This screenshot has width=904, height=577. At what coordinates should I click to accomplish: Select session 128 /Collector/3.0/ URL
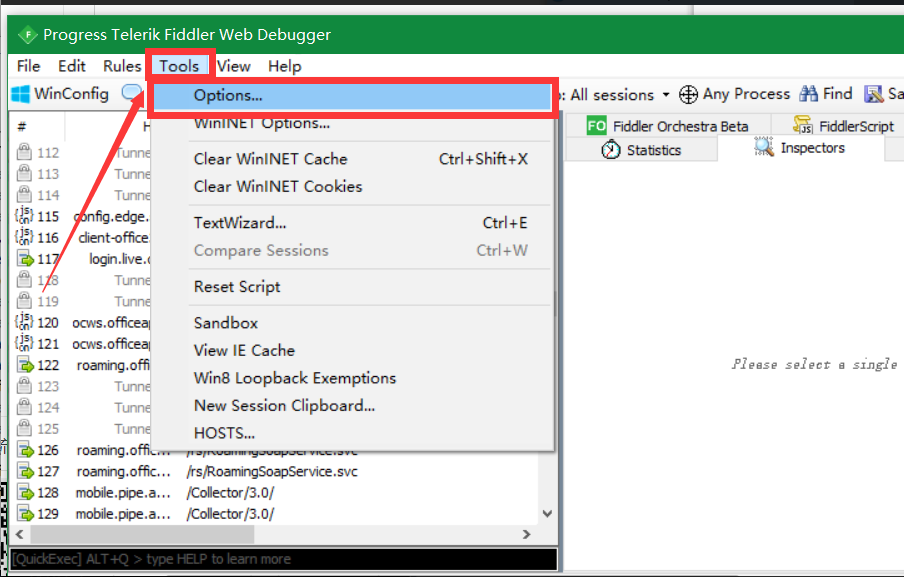pos(230,492)
